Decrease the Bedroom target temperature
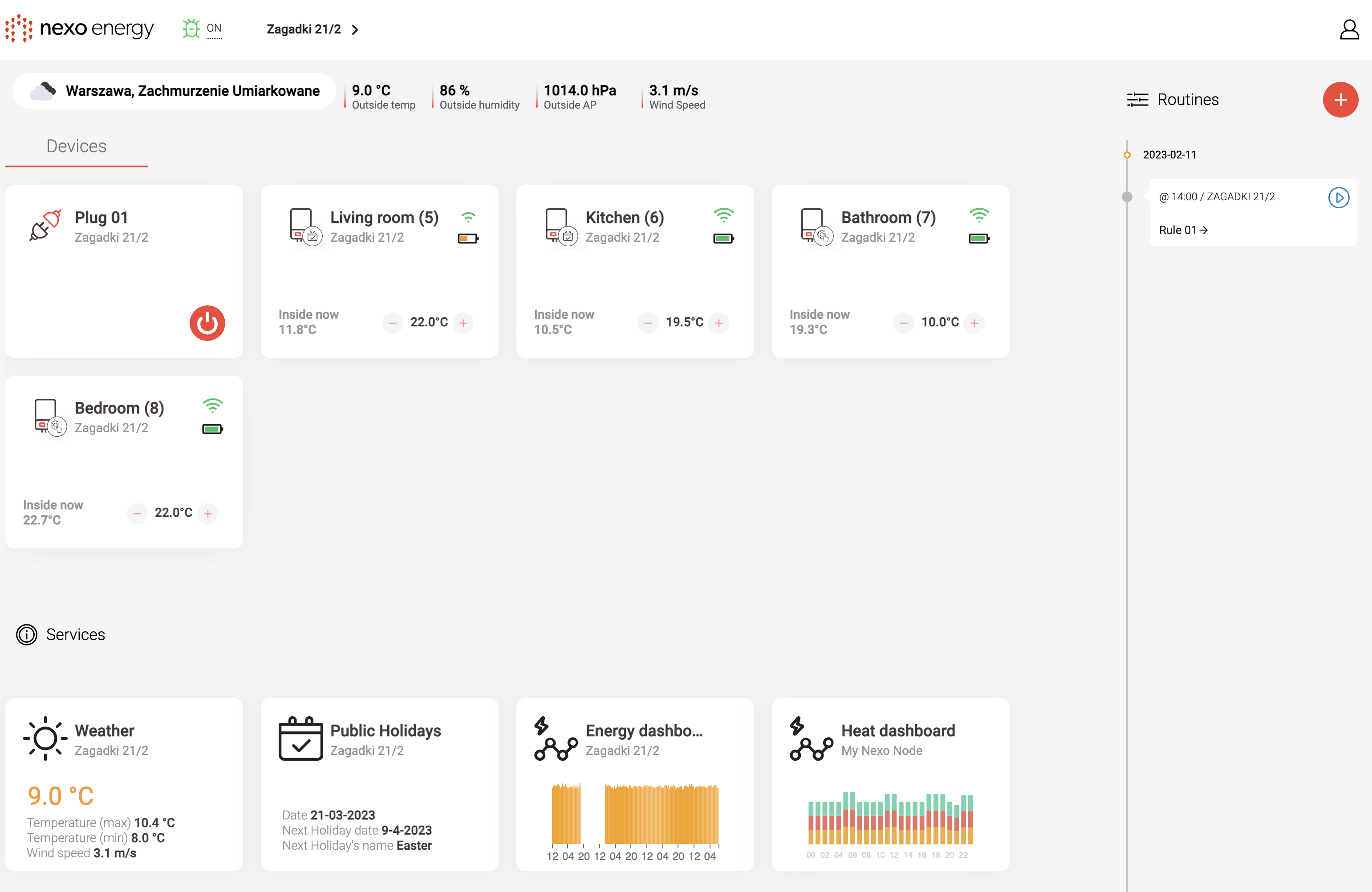This screenshot has height=892, width=1372. tap(137, 513)
